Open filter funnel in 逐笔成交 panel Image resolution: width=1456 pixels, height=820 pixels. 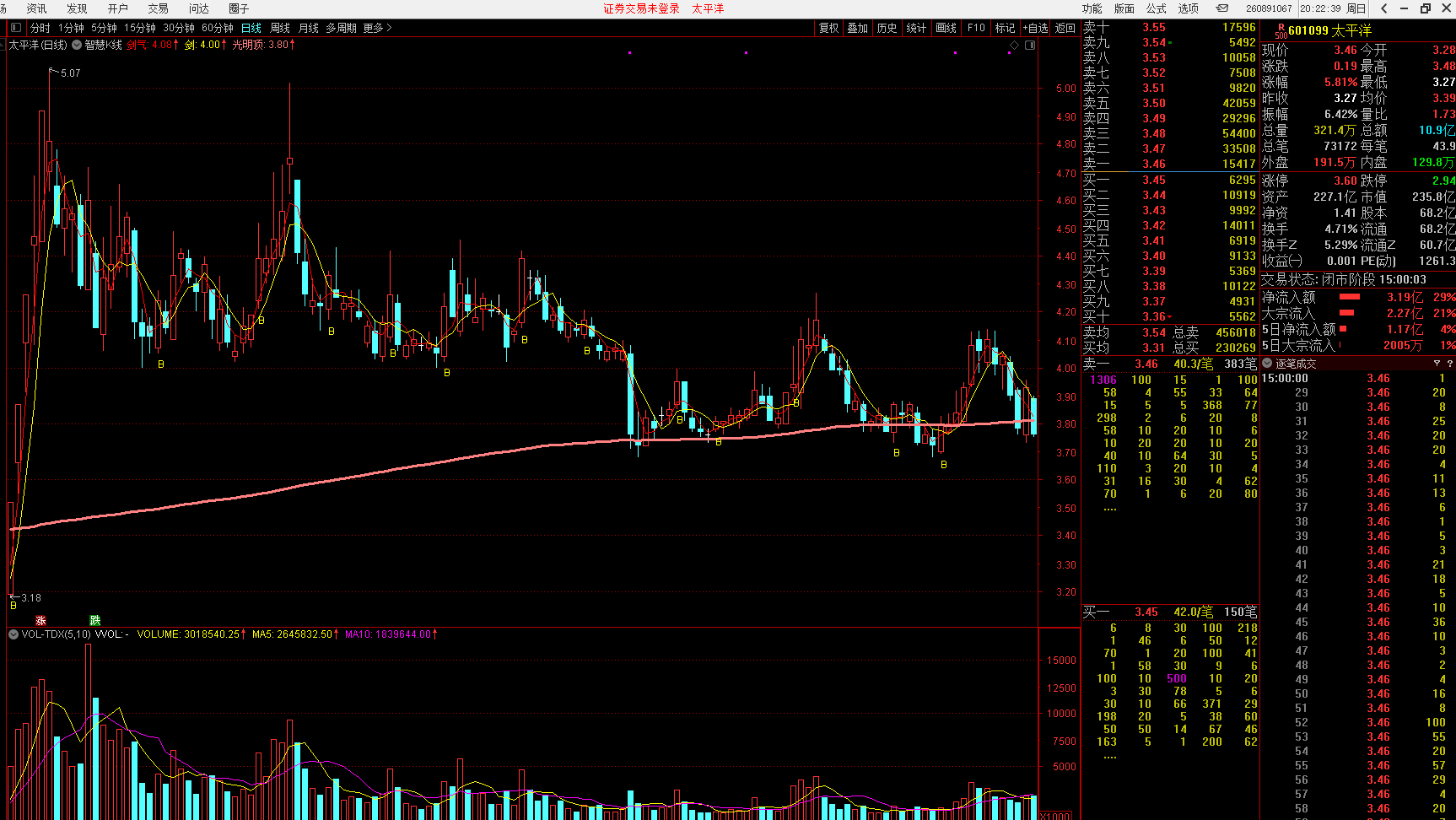click(1437, 364)
